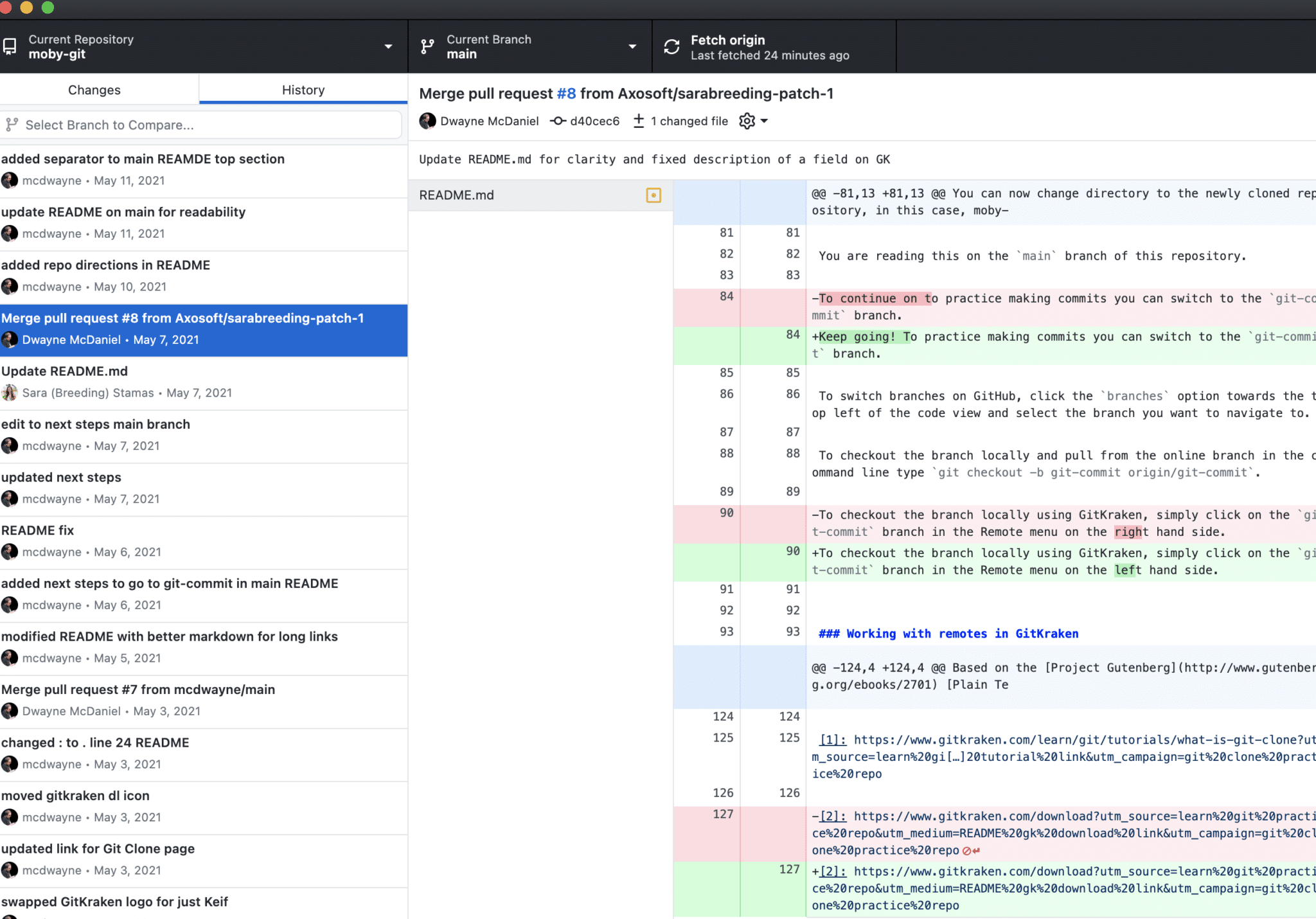The image size is (1316, 919).
Task: Click Sara (Breeding) Stamas avatar
Action: click(x=10, y=393)
